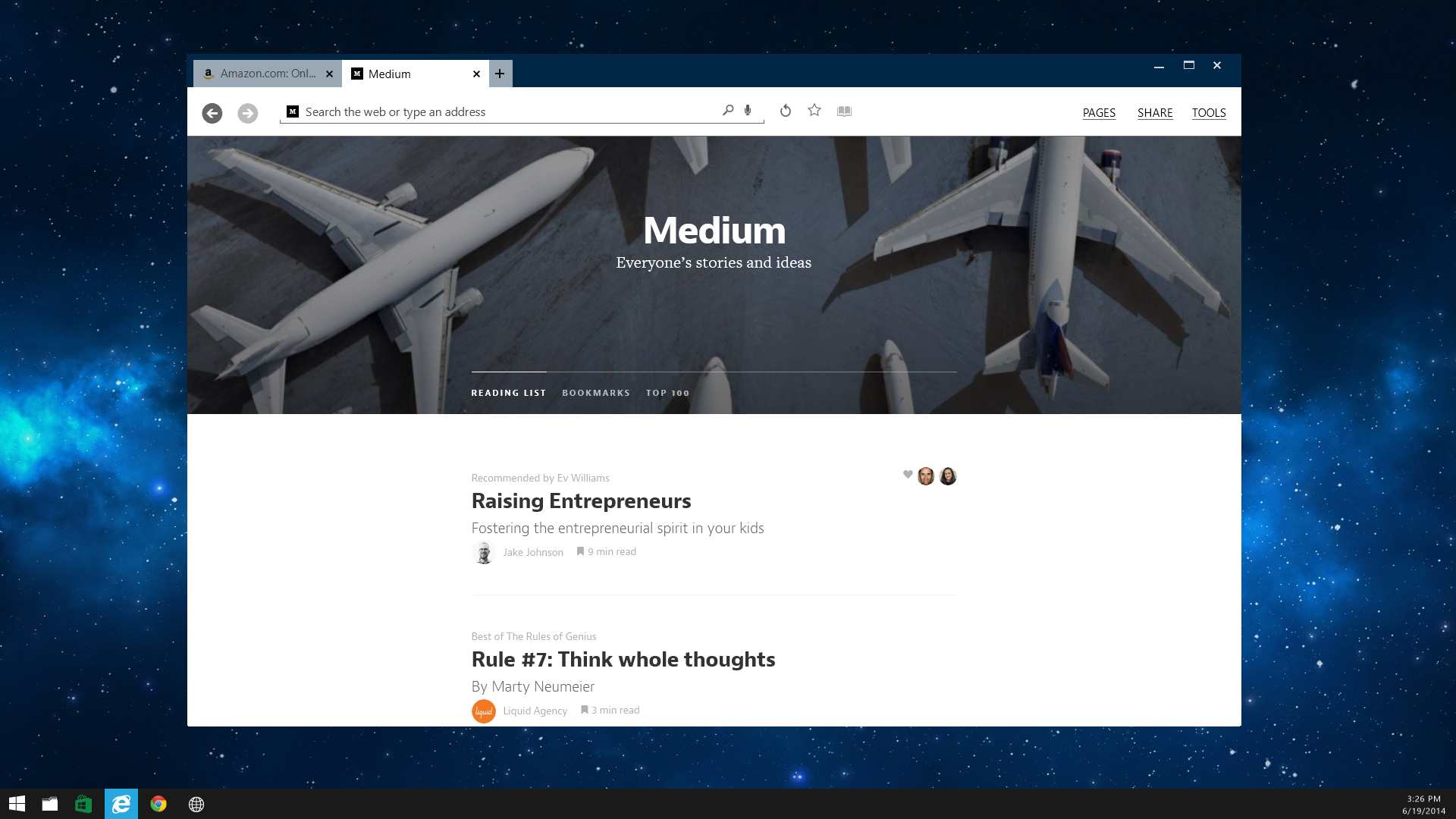The height and width of the screenshot is (819, 1456).
Task: Open the Windows Start menu
Action: coord(17,804)
